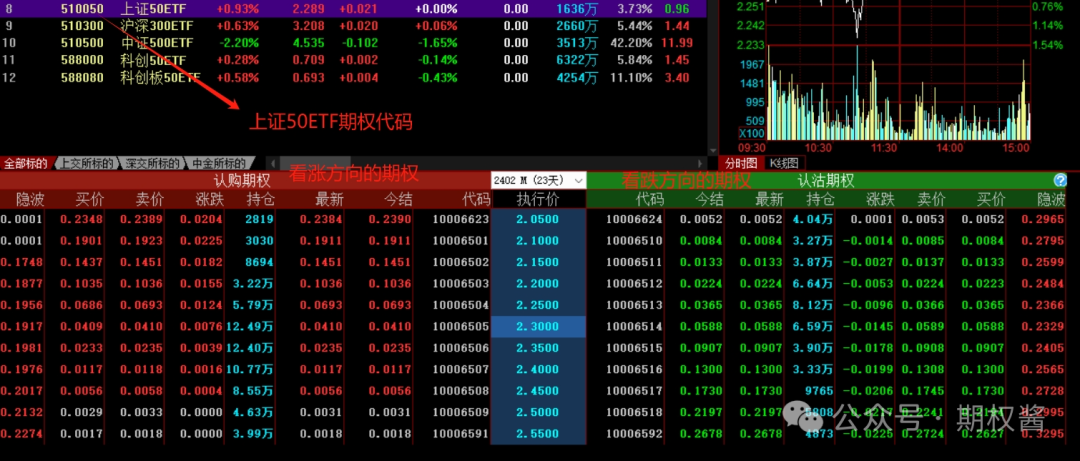1080x461 pixels.
Task: Click the 中证500ETF change value -2.20%
Action: pyautogui.click(x=238, y=43)
